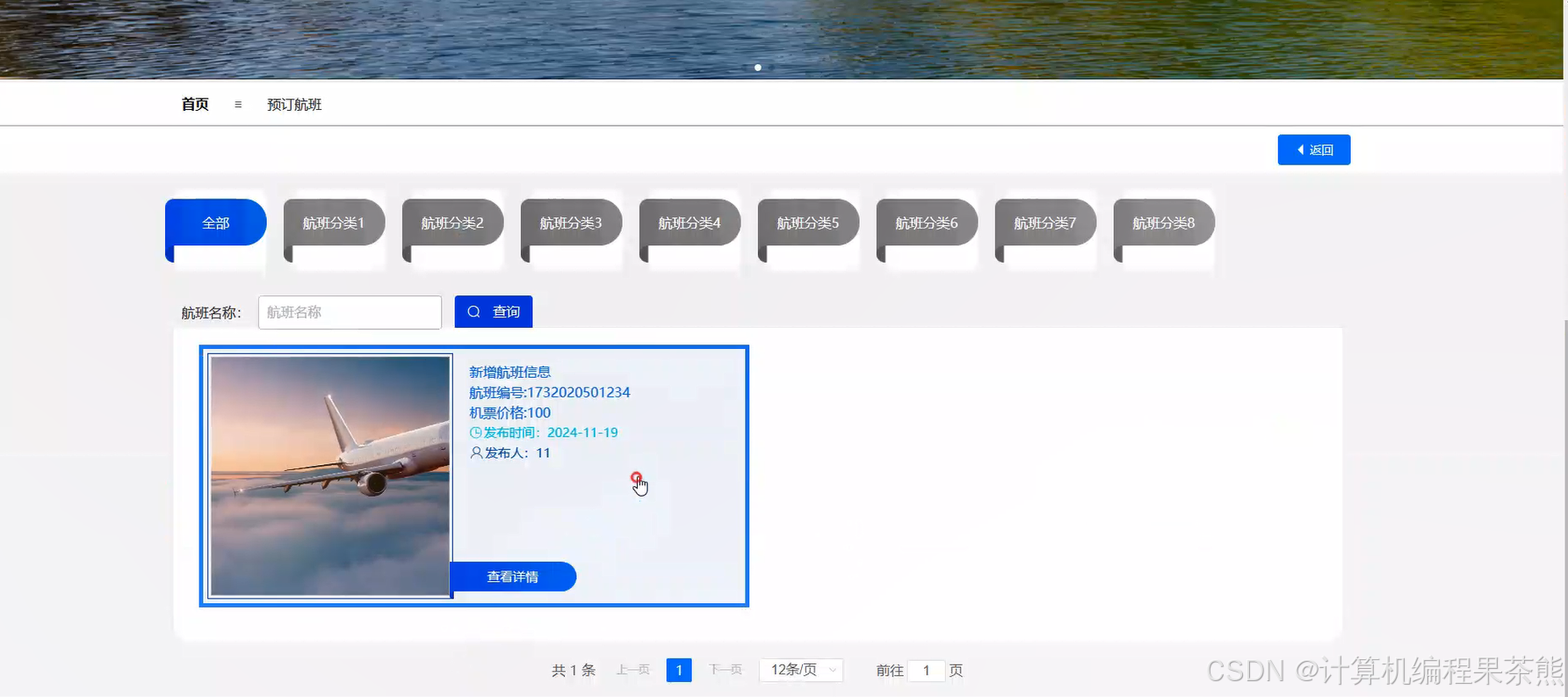
Task: Focus the 航班名称 search input
Action: pos(350,312)
